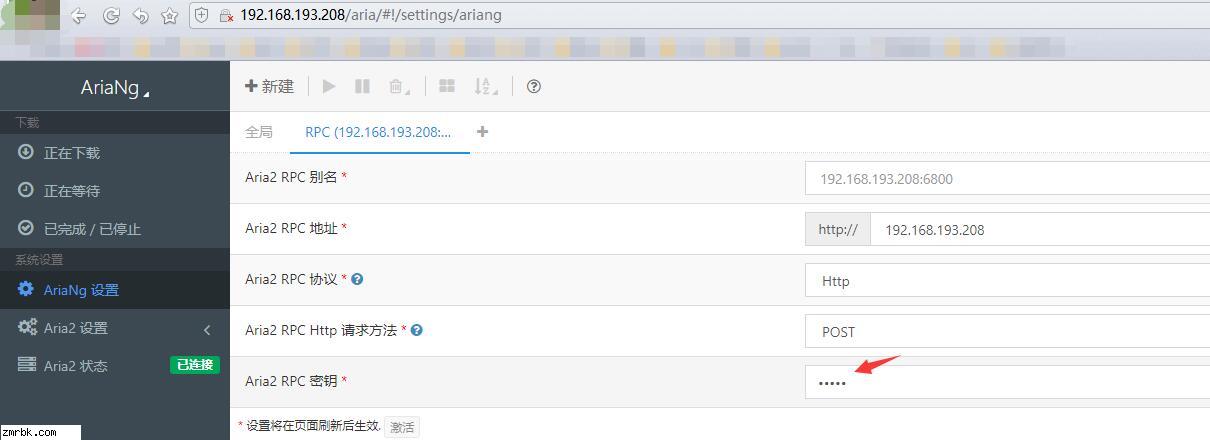The width and height of the screenshot is (1210, 440).
Task: Click the browser back arrow
Action: (78, 16)
